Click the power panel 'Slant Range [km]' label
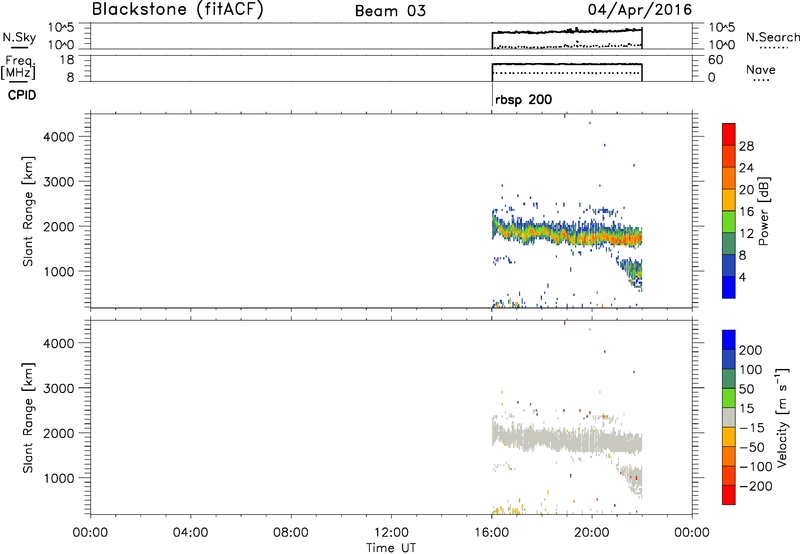800x554 pixels. tap(28, 211)
